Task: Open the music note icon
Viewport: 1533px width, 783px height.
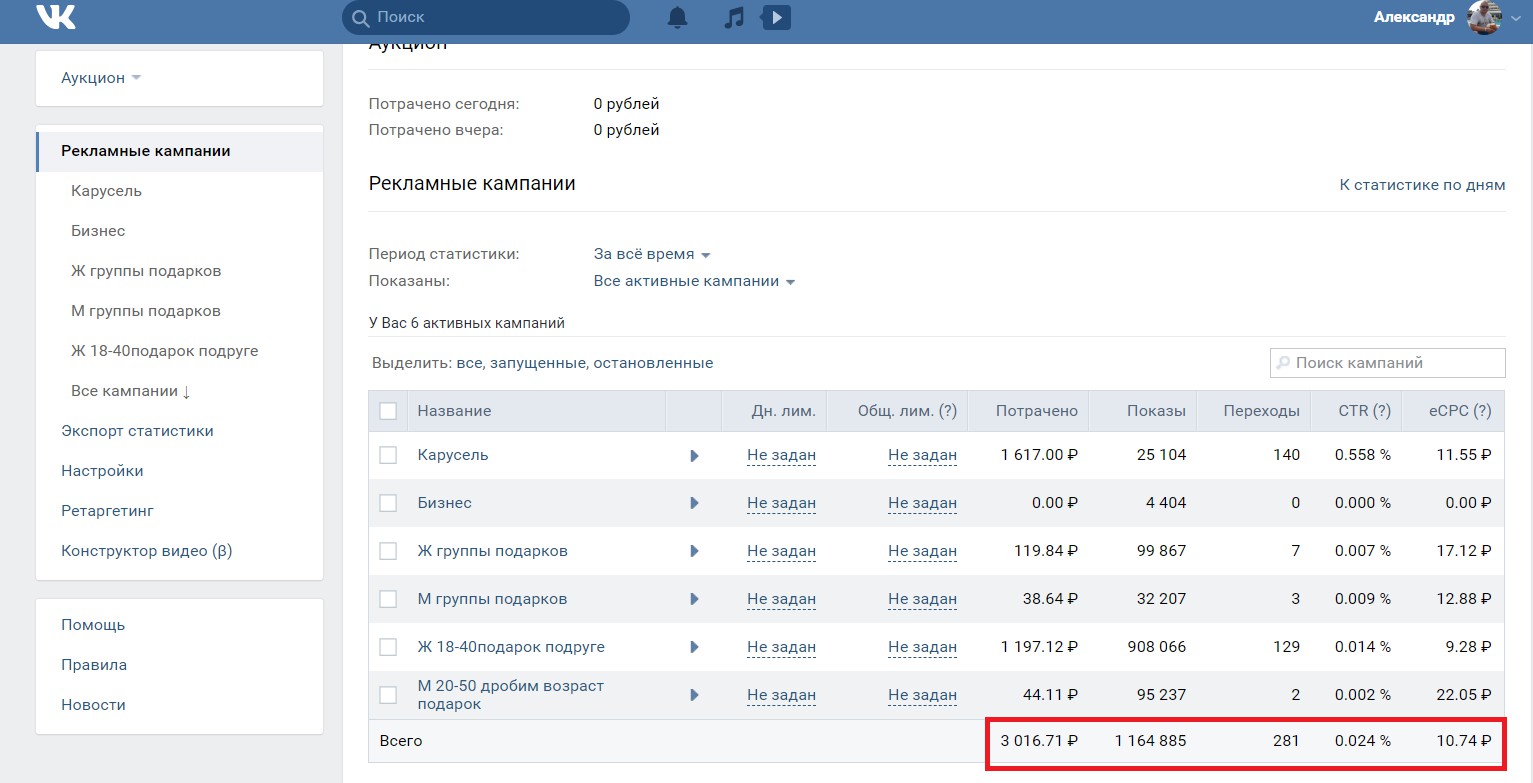Action: coord(734,17)
